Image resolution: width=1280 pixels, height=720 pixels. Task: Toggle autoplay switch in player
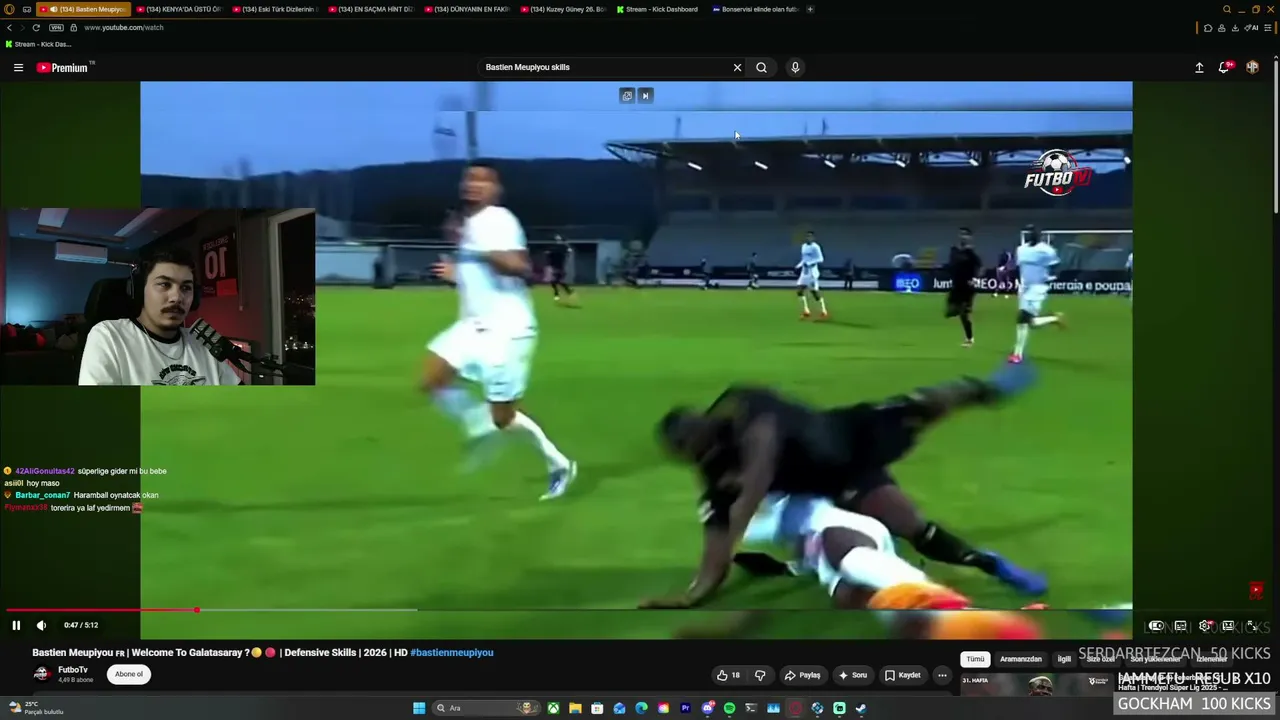pyautogui.click(x=1156, y=626)
